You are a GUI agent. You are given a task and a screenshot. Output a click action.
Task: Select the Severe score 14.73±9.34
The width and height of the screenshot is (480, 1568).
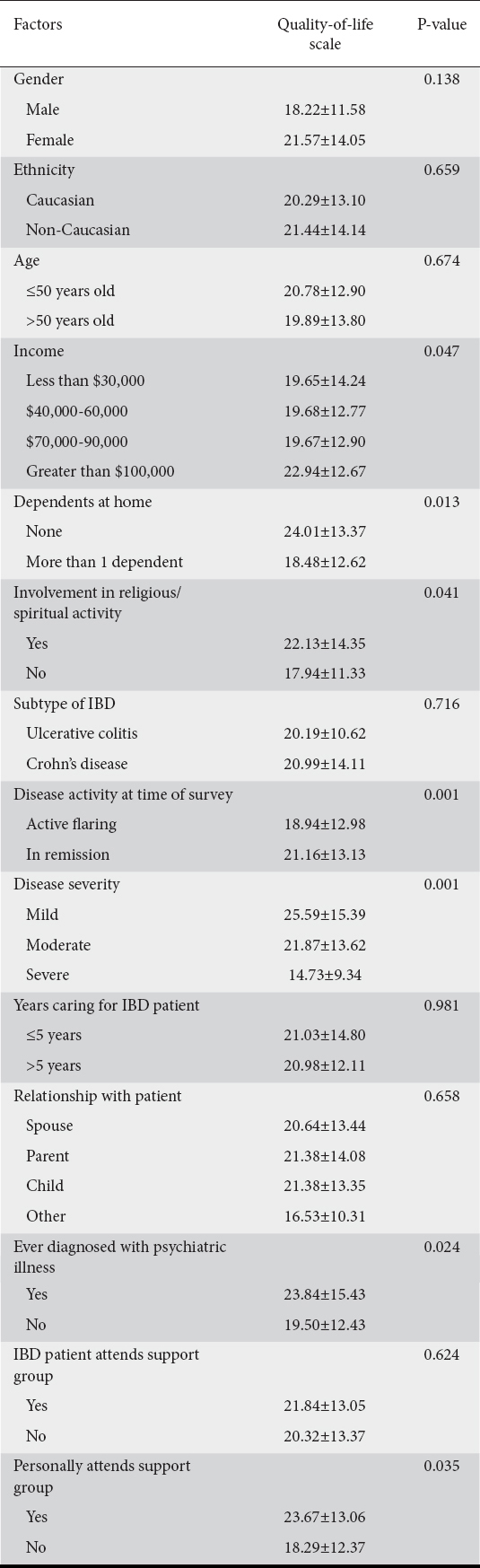click(x=325, y=975)
